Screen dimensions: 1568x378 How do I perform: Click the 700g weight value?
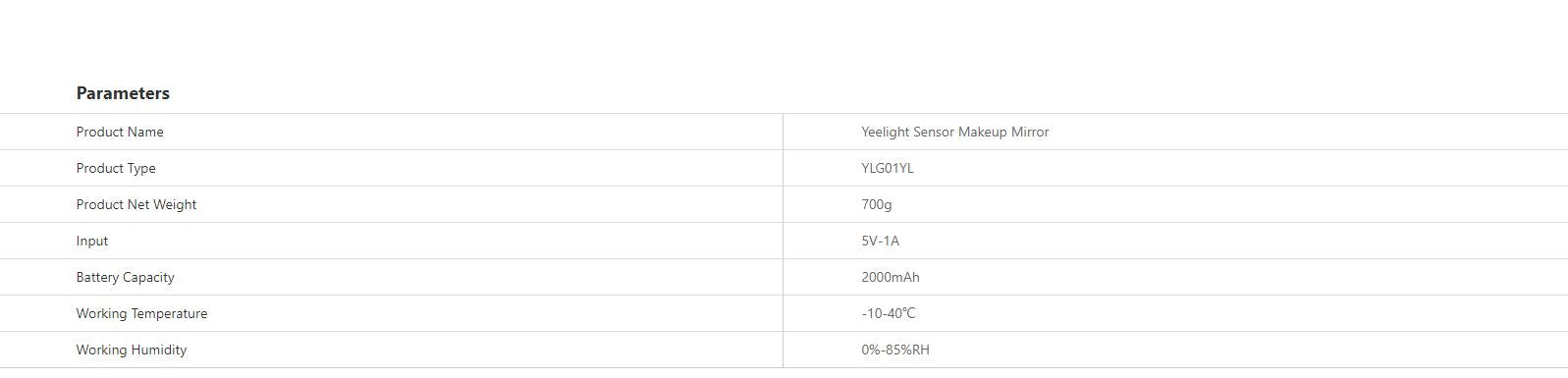(x=877, y=204)
